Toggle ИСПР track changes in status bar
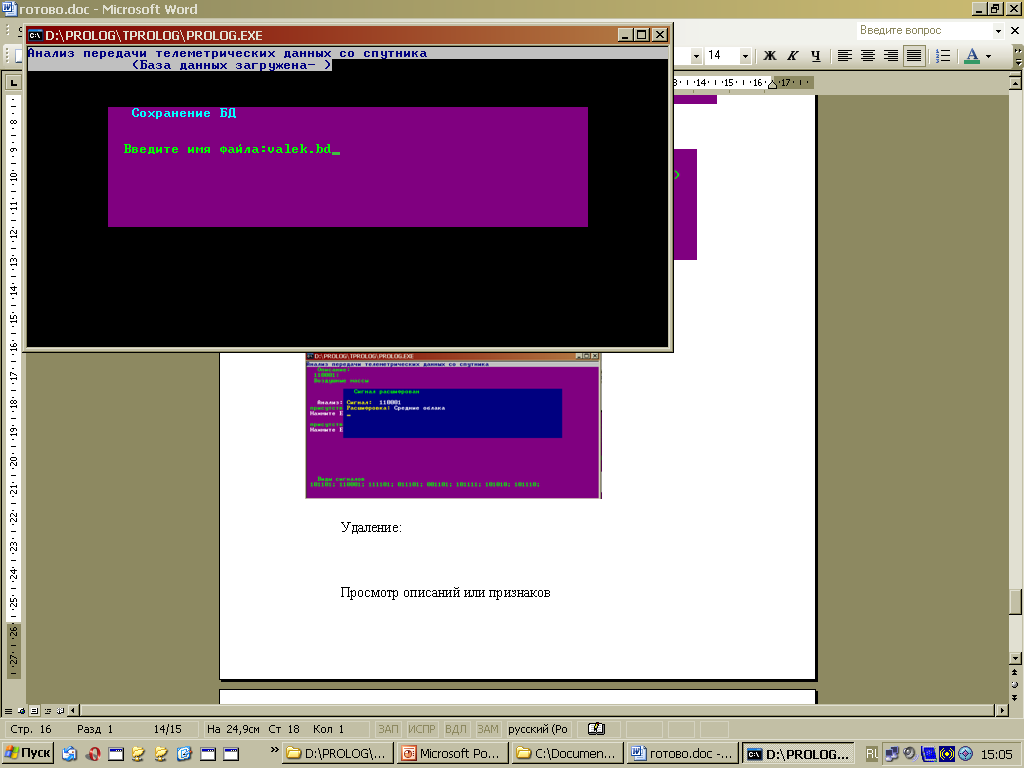 point(422,729)
